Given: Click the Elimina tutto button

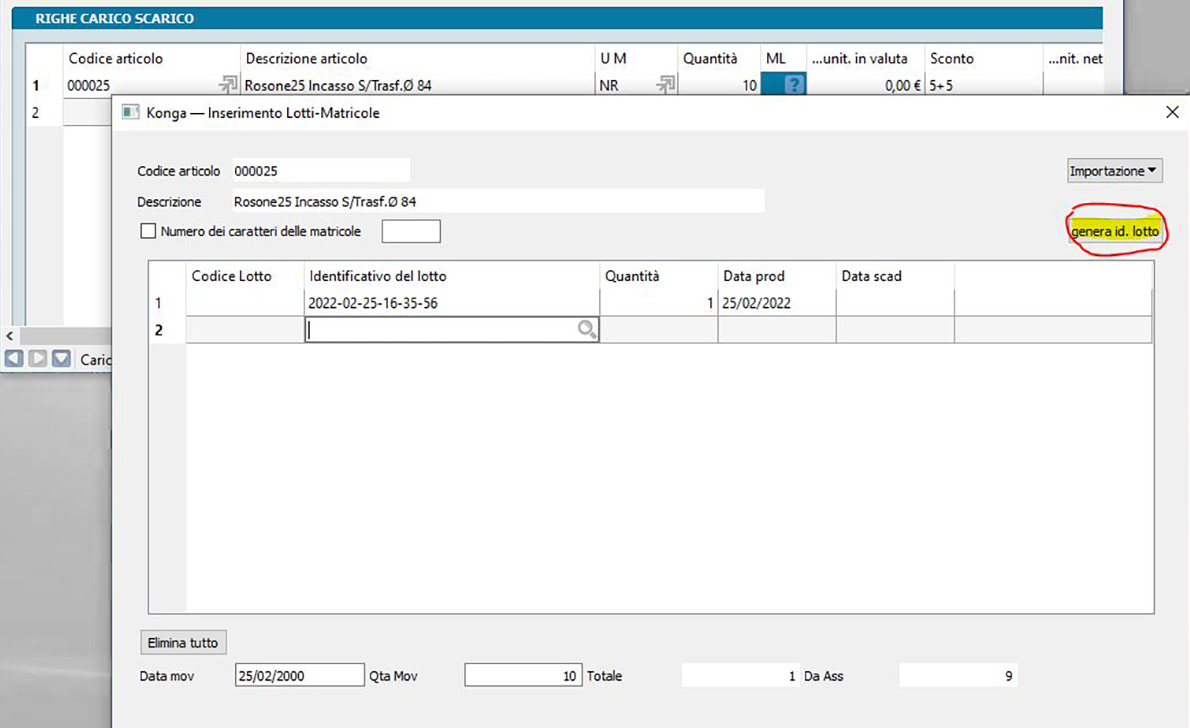Looking at the screenshot, I should tap(182, 642).
